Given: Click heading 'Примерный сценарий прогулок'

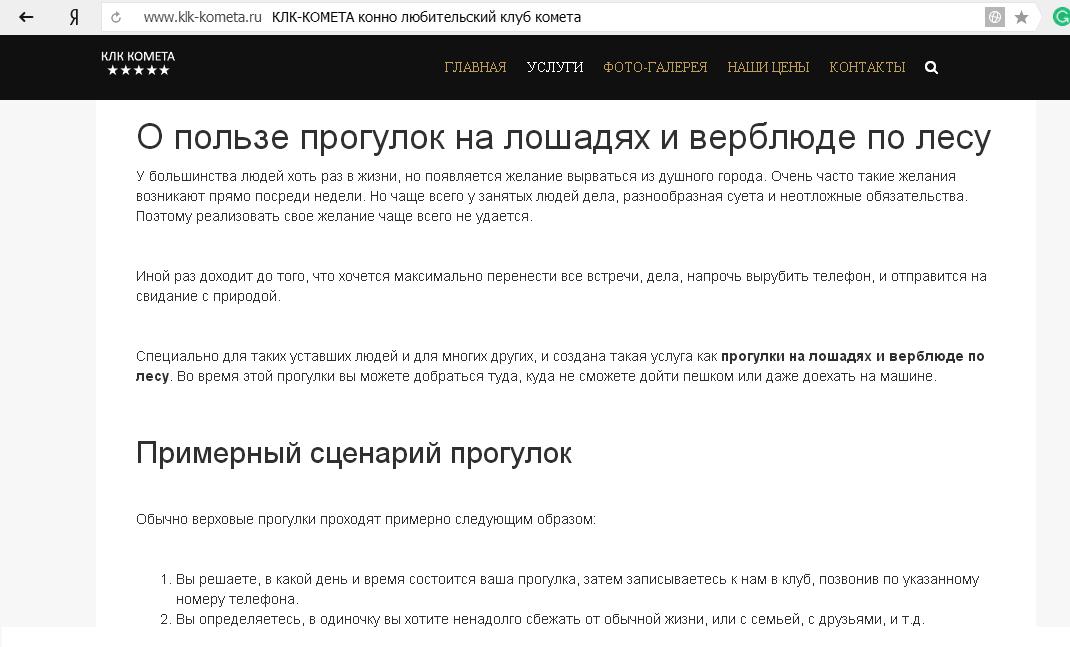Looking at the screenshot, I should [353, 453].
